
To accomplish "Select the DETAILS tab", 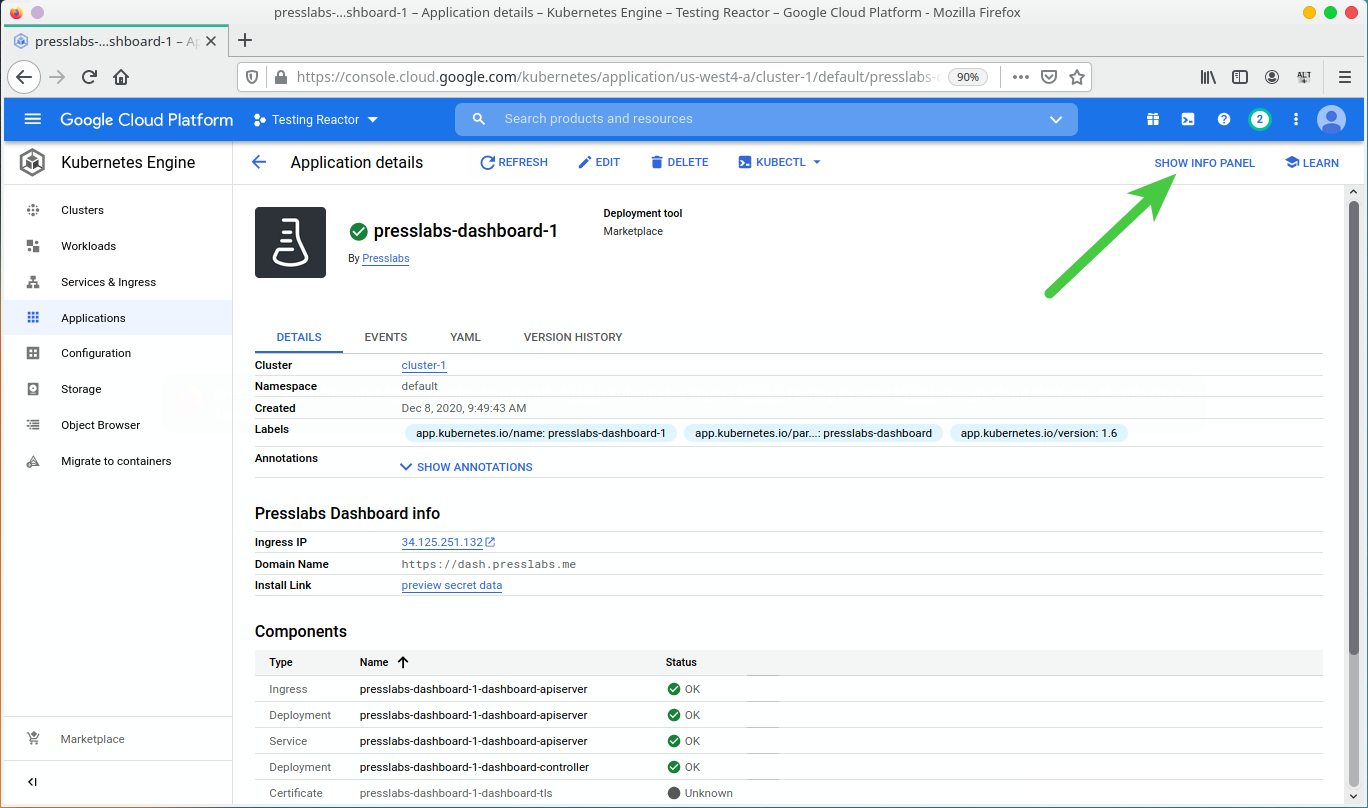I will pos(299,337).
